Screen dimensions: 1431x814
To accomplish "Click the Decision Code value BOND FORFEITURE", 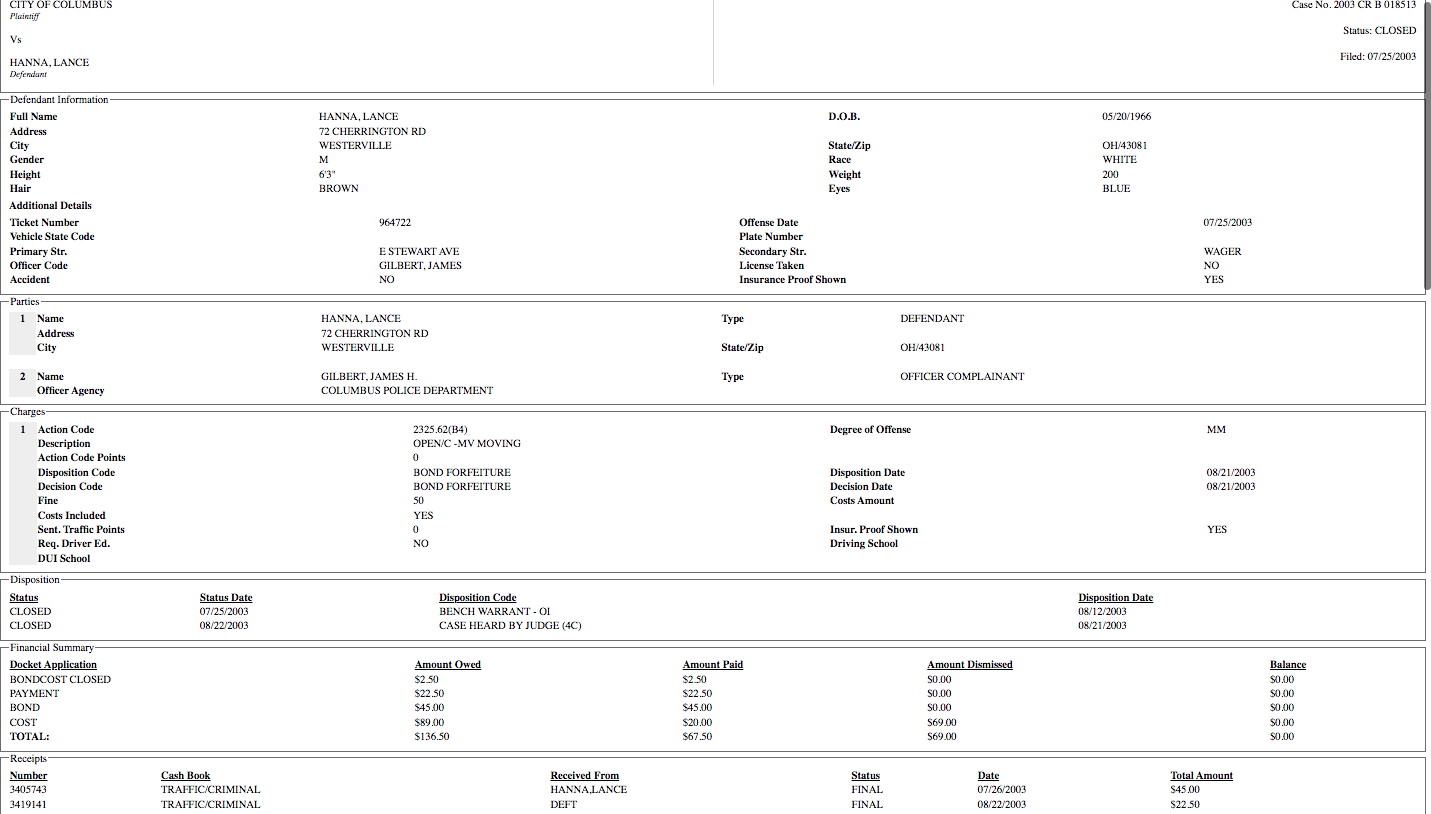I will point(462,487).
